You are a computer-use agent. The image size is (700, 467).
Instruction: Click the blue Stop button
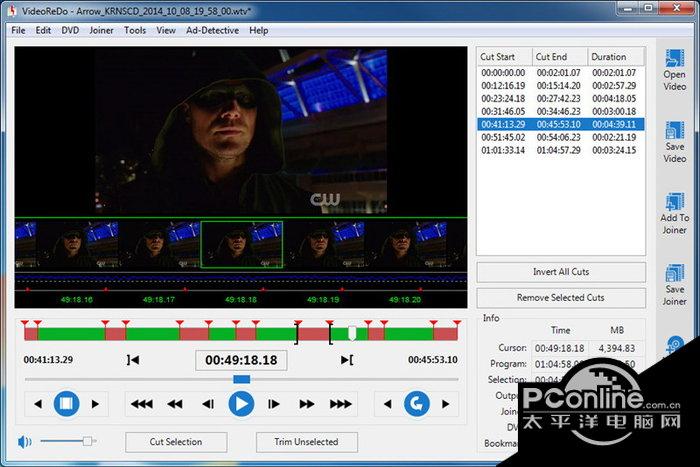pos(67,404)
